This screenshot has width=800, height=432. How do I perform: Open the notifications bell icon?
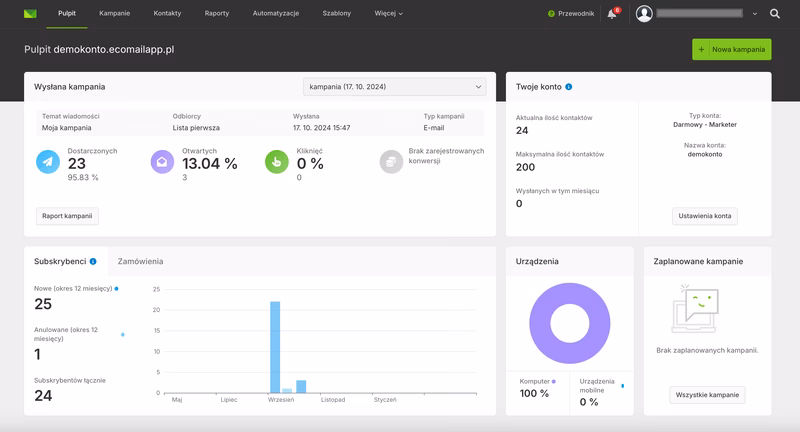point(612,14)
